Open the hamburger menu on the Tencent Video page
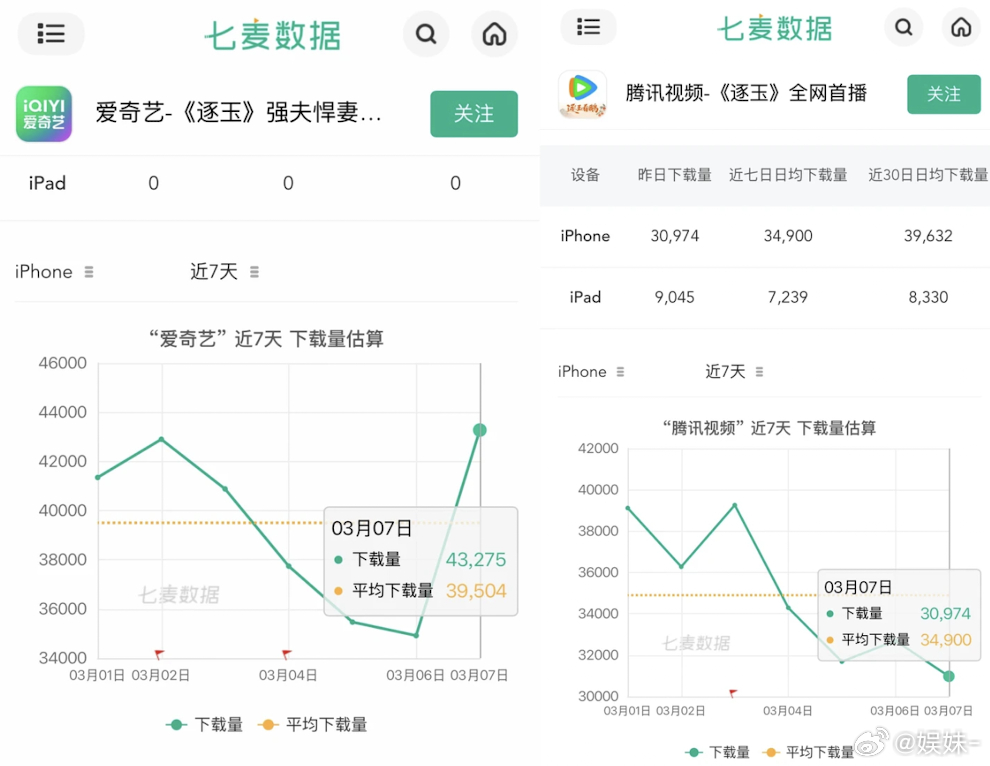Viewport: 990px width, 766px height. click(x=588, y=28)
